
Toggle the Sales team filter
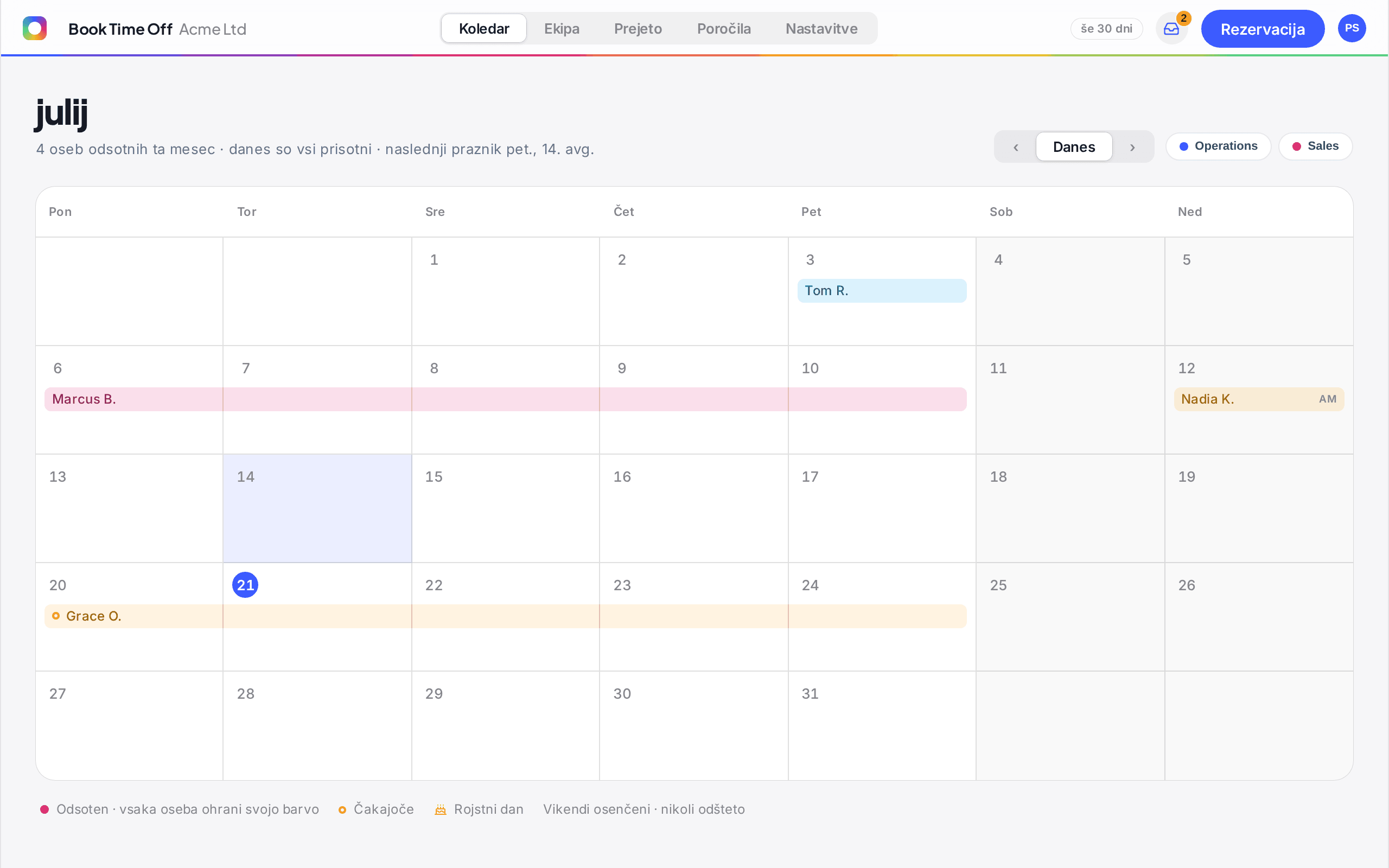[x=1316, y=146]
